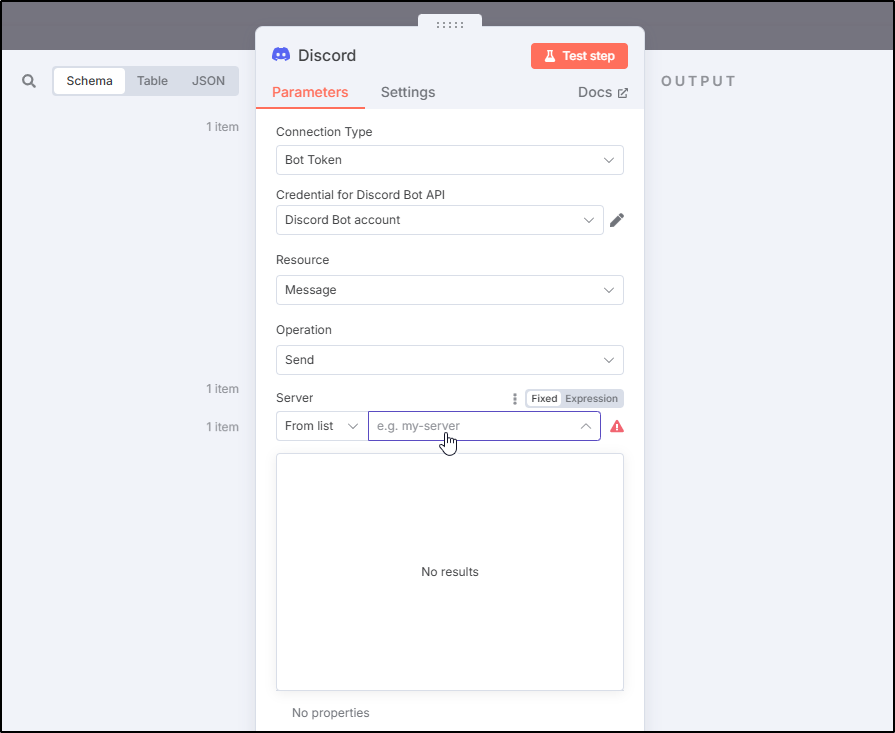The image size is (895, 733).
Task: Expand the Resource dropdown showing Message
Action: point(450,290)
